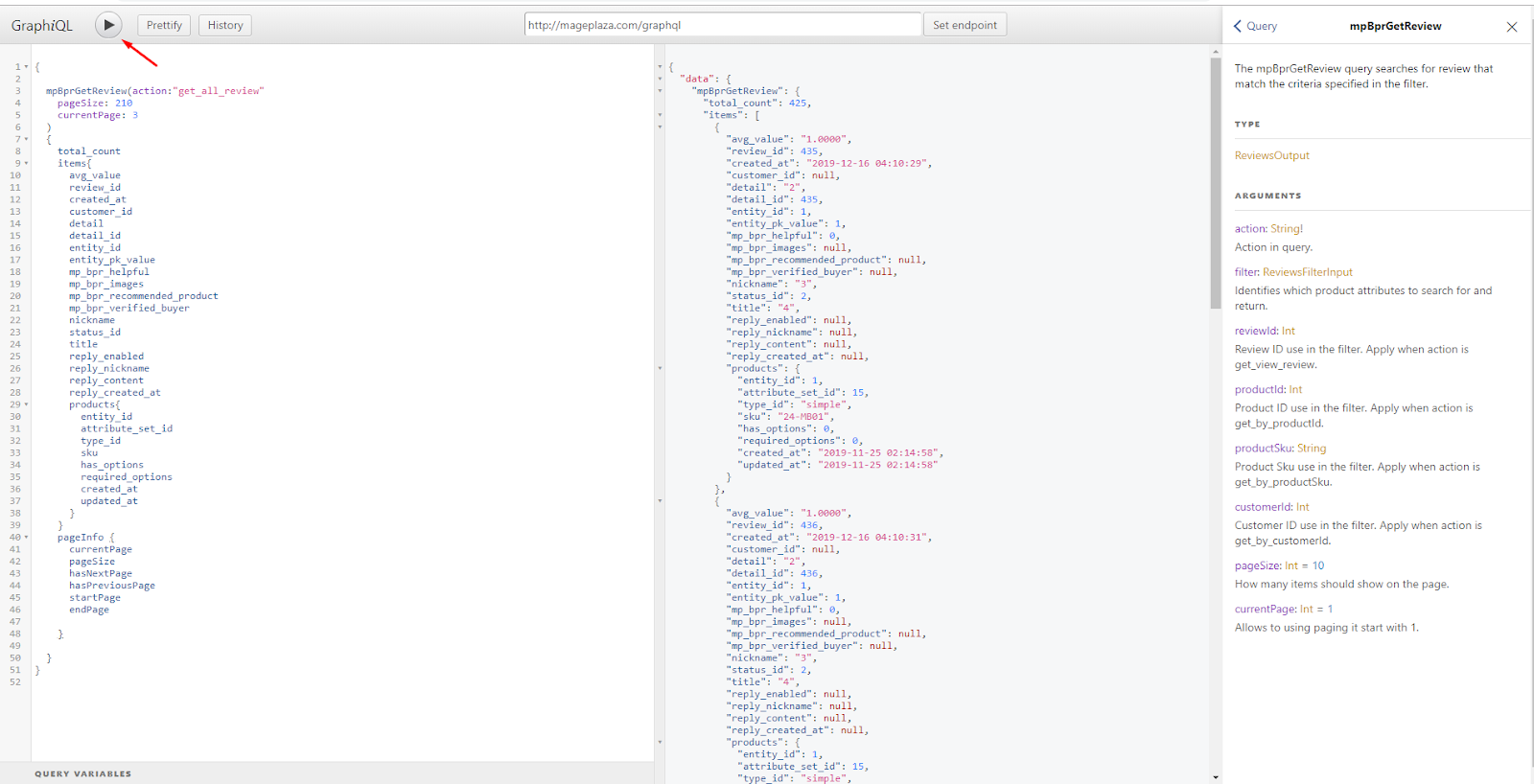Click total_count field in query editor
The width and height of the screenshot is (1534, 784).
pos(89,151)
